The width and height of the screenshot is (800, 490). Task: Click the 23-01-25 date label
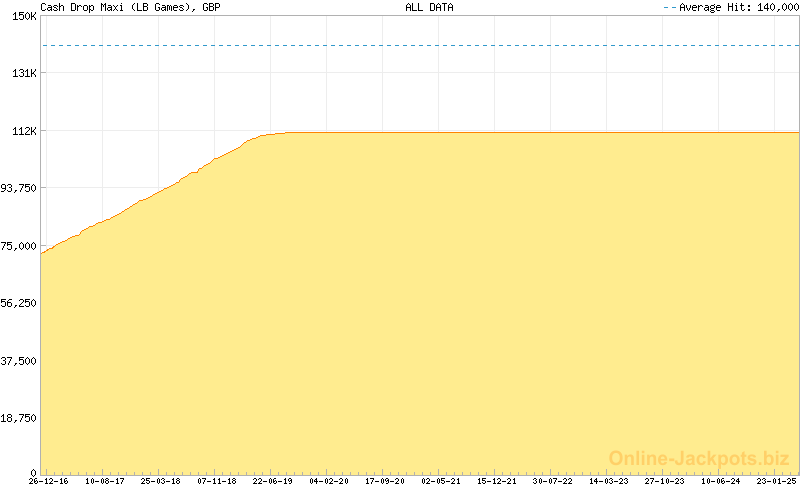776,481
